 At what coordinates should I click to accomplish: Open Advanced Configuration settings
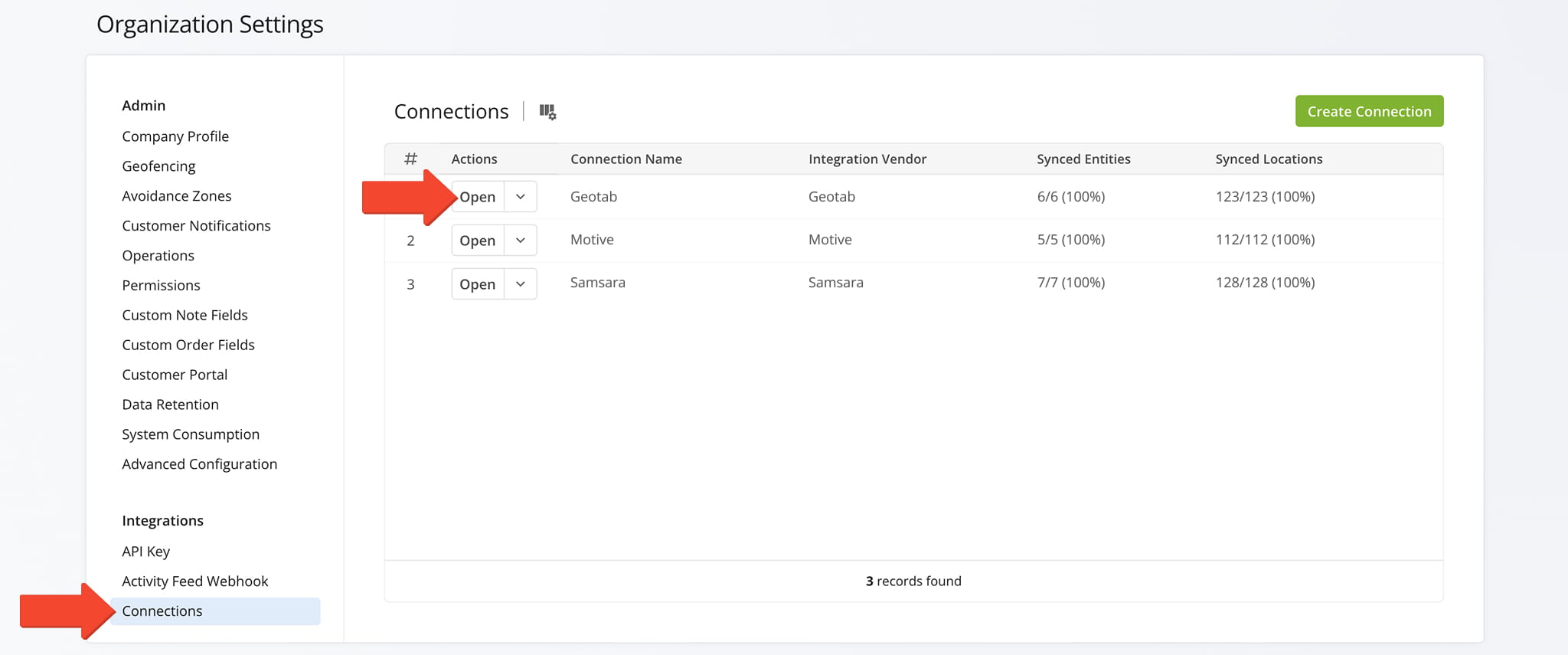199,464
